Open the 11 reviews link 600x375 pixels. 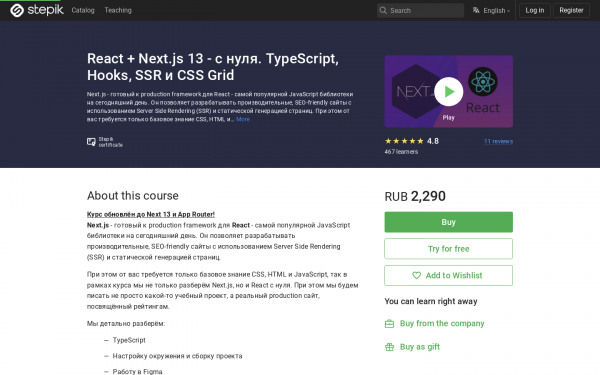(x=498, y=141)
